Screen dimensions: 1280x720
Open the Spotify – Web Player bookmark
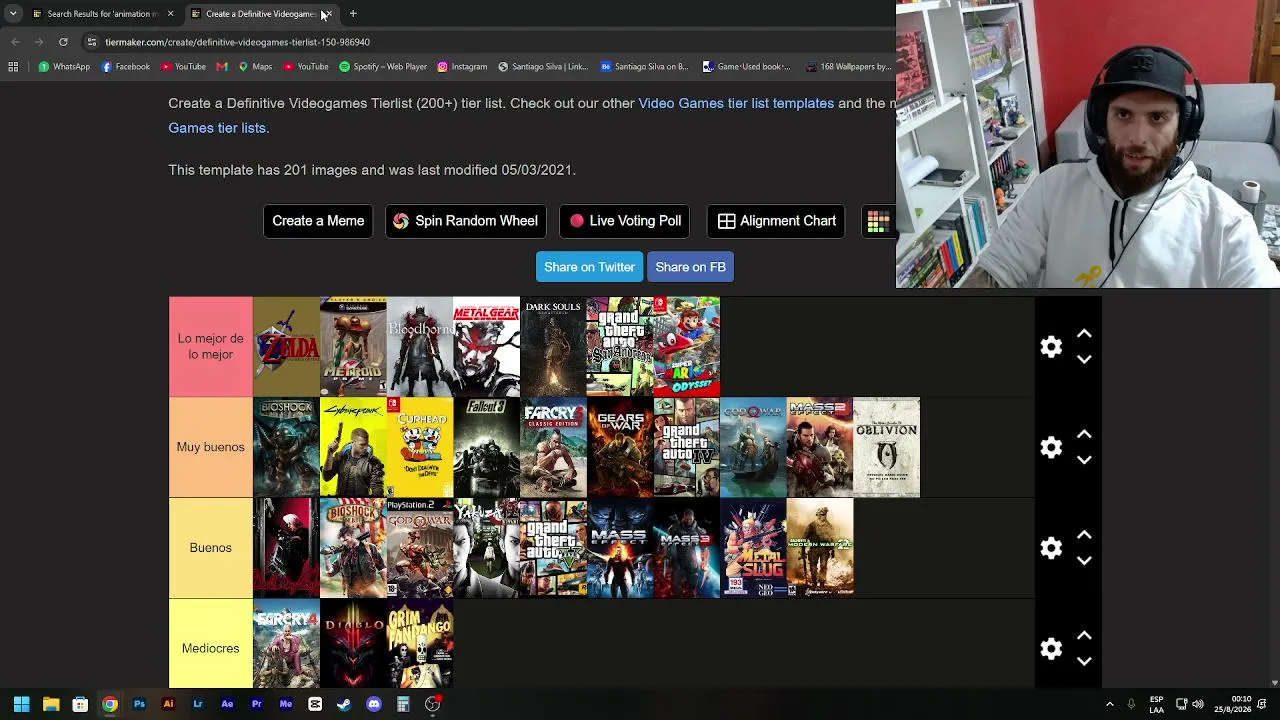pyautogui.click(x=383, y=67)
